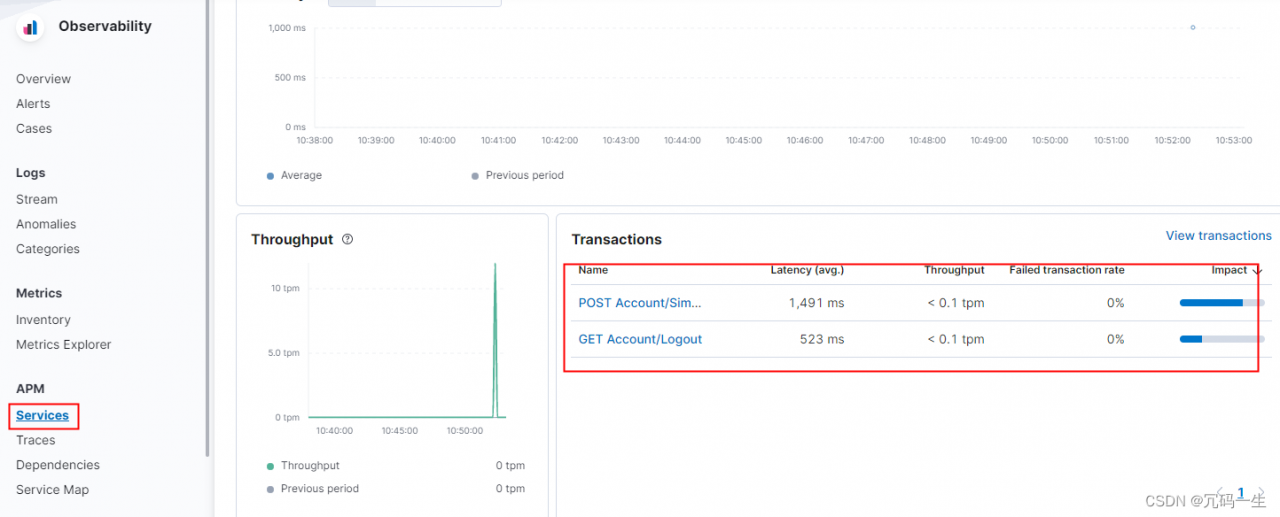Navigate to Service Map

coord(52,490)
